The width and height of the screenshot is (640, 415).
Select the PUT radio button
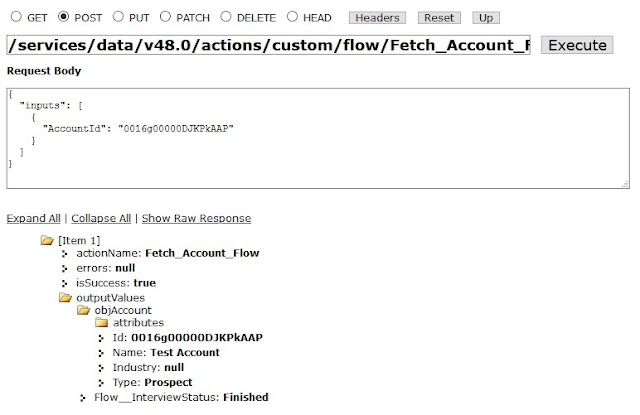(118, 17)
